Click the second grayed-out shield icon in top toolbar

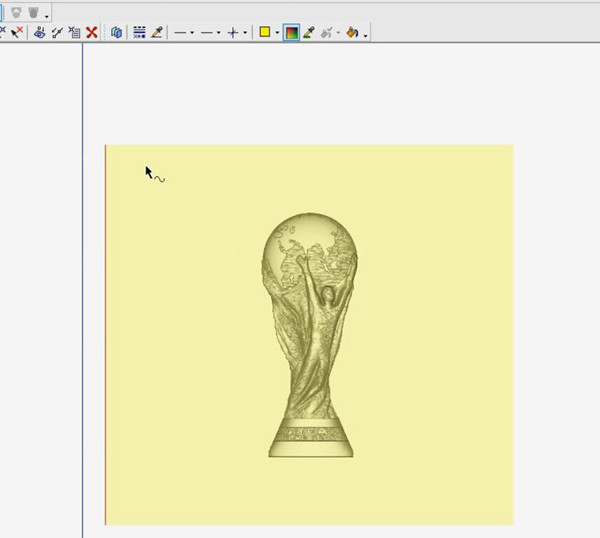[x=33, y=13]
